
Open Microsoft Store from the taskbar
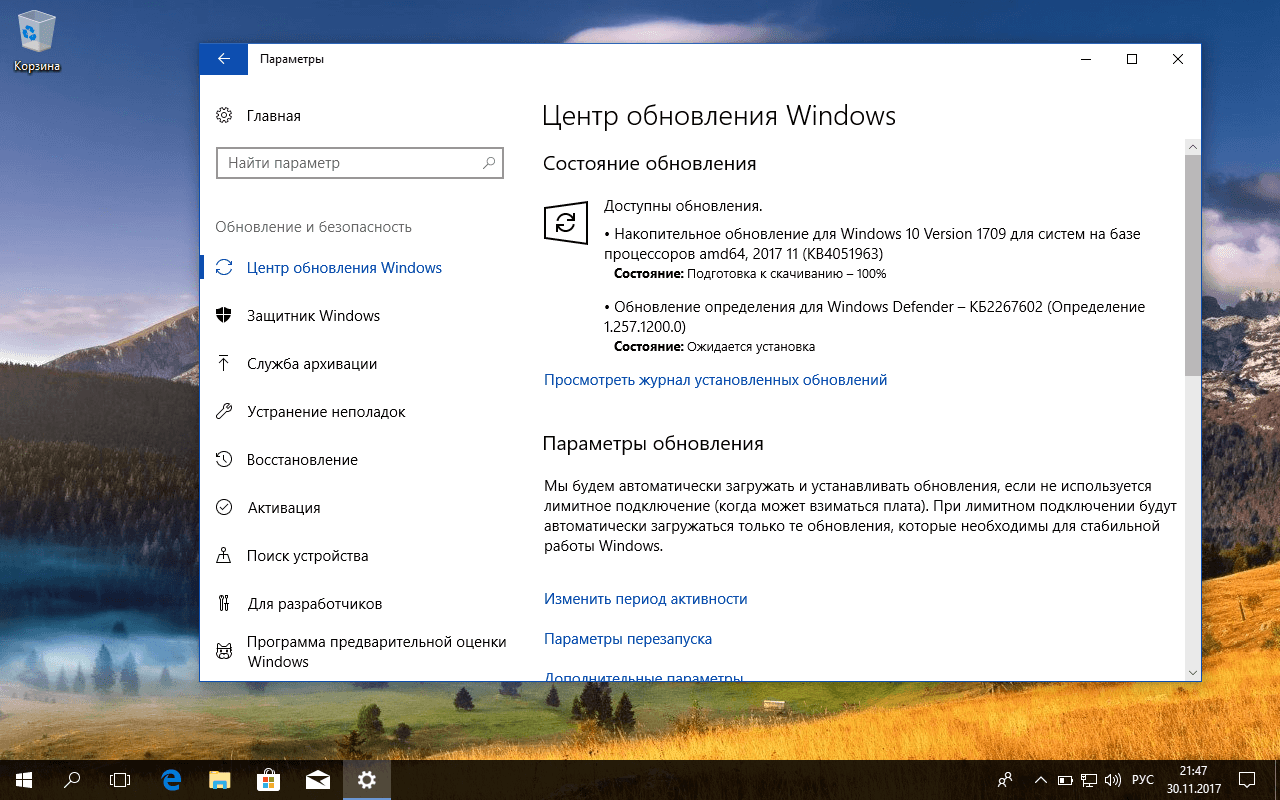click(268, 779)
